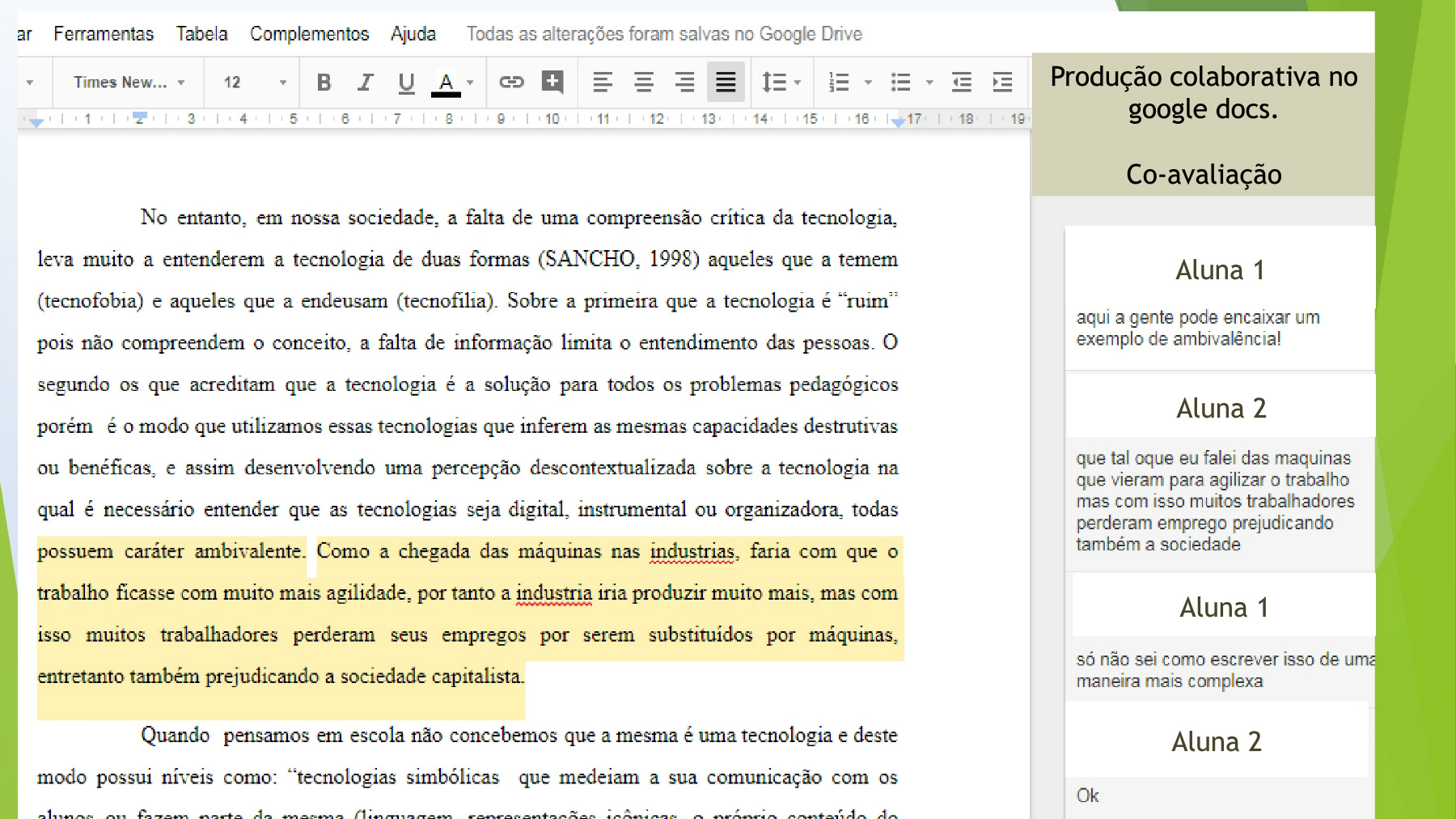1456x819 pixels.
Task: Toggle italic formatting
Action: point(365,83)
